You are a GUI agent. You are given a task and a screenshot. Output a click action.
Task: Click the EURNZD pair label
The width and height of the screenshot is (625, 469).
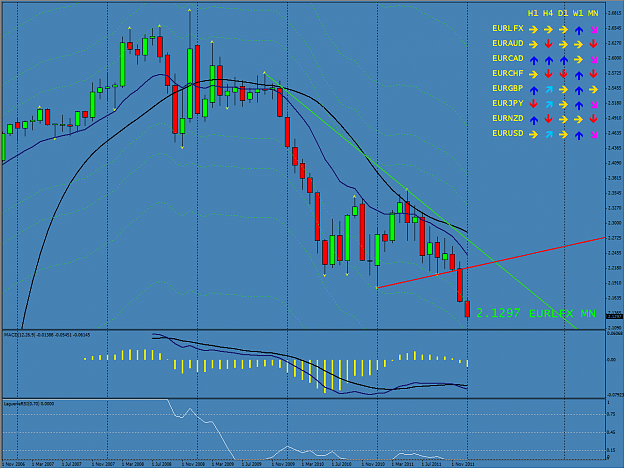[x=508, y=118]
